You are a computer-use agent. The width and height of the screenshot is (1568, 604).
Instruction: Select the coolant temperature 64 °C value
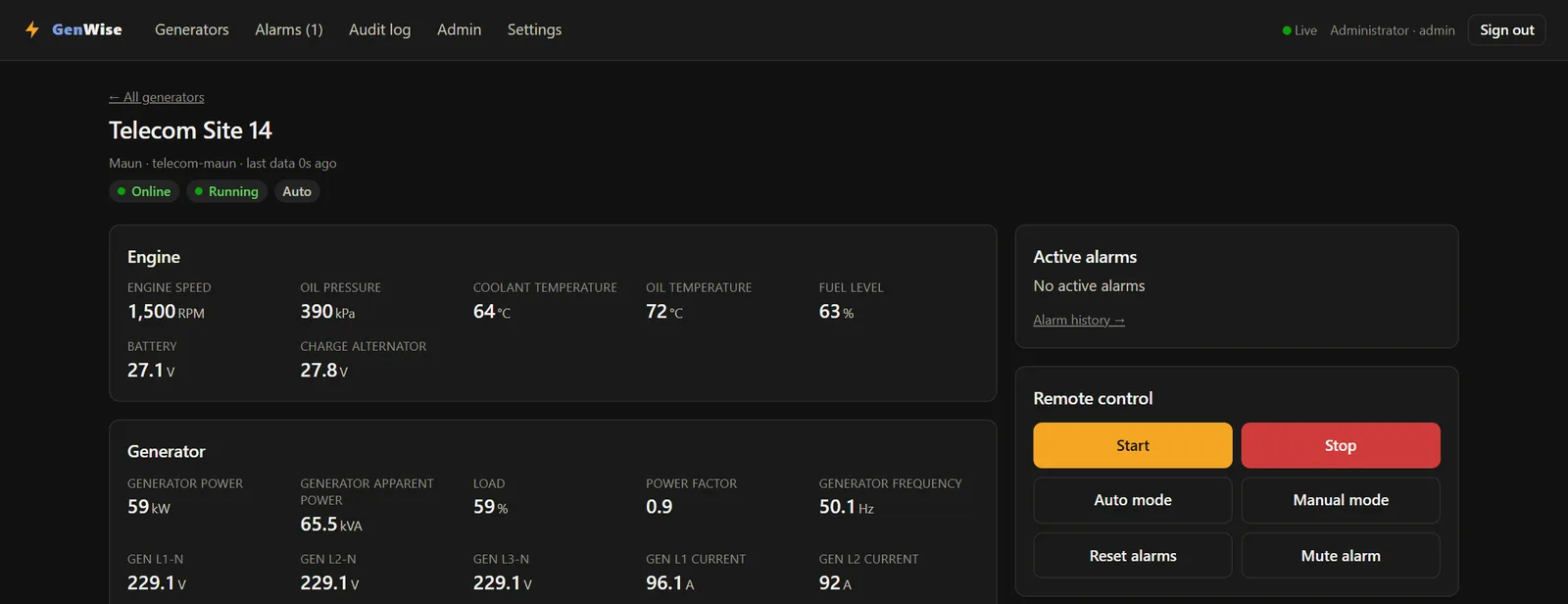[492, 312]
